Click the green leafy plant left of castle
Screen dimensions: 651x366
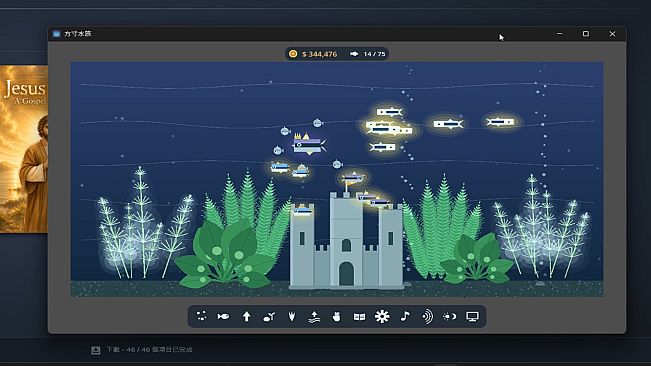pos(226,255)
